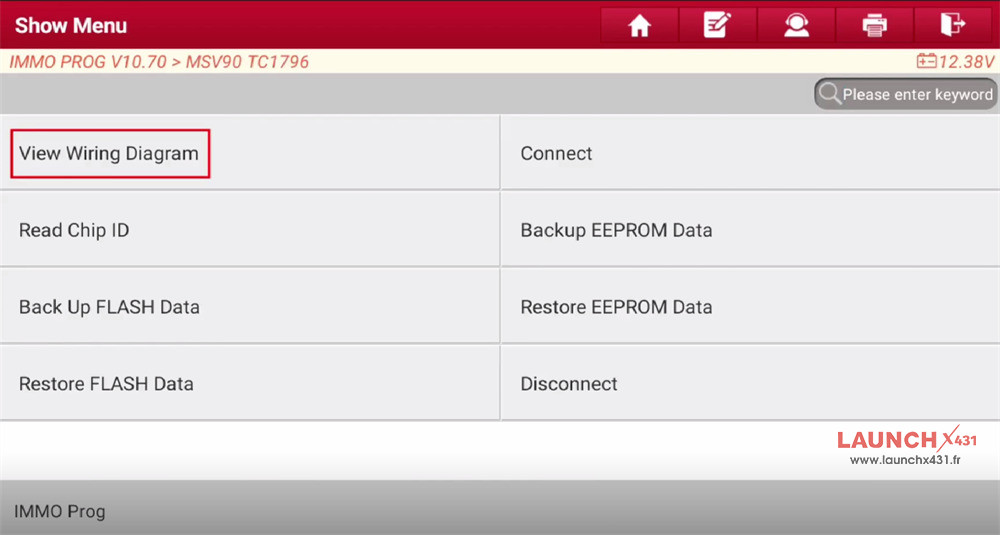Select Back Up FLASH Data
The height and width of the screenshot is (535, 1000).
click(x=109, y=308)
